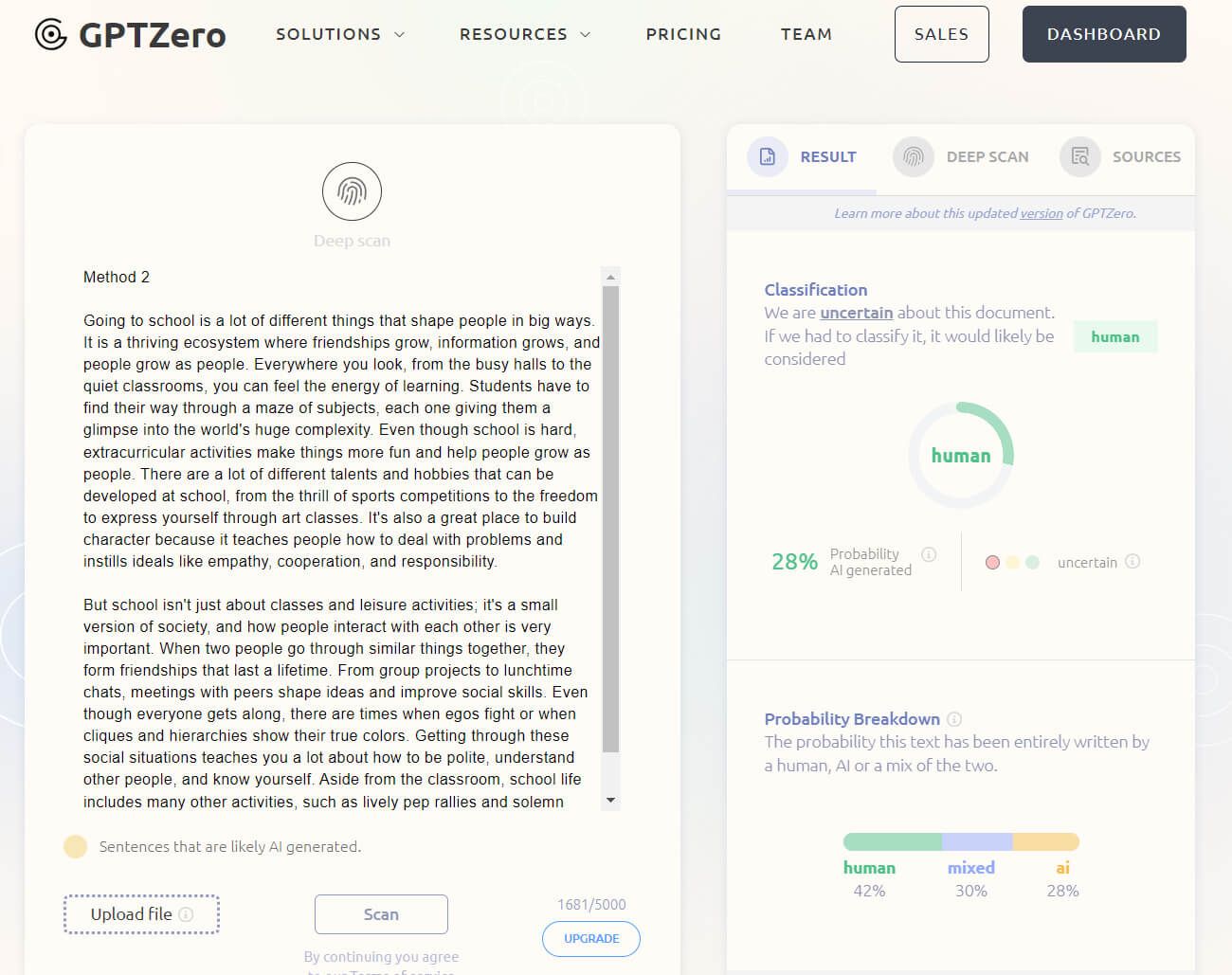Click the fingerprint icon next to Deep Scan
This screenshot has width=1232, height=975.
click(913, 156)
